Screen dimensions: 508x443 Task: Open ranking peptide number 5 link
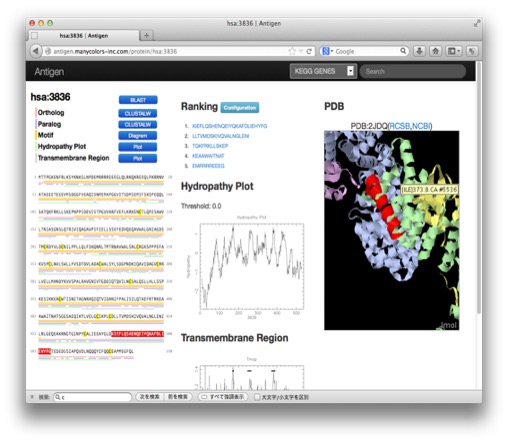(x=208, y=166)
